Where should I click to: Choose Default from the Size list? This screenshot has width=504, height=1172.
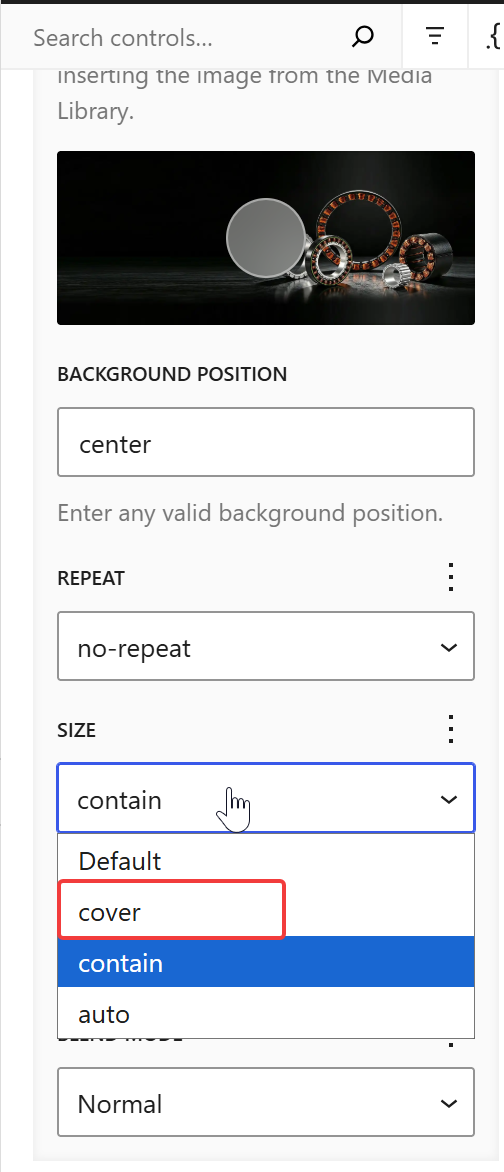coord(265,860)
